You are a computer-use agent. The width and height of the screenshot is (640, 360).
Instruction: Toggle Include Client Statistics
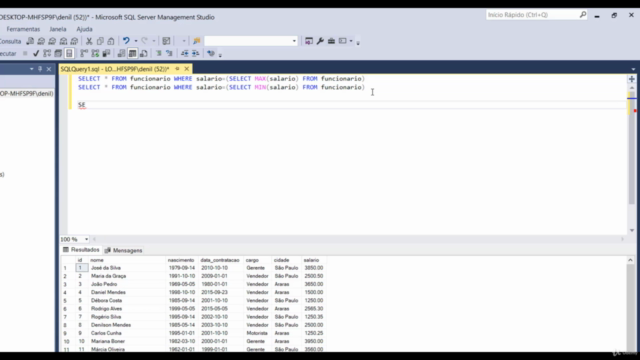tap(106, 53)
